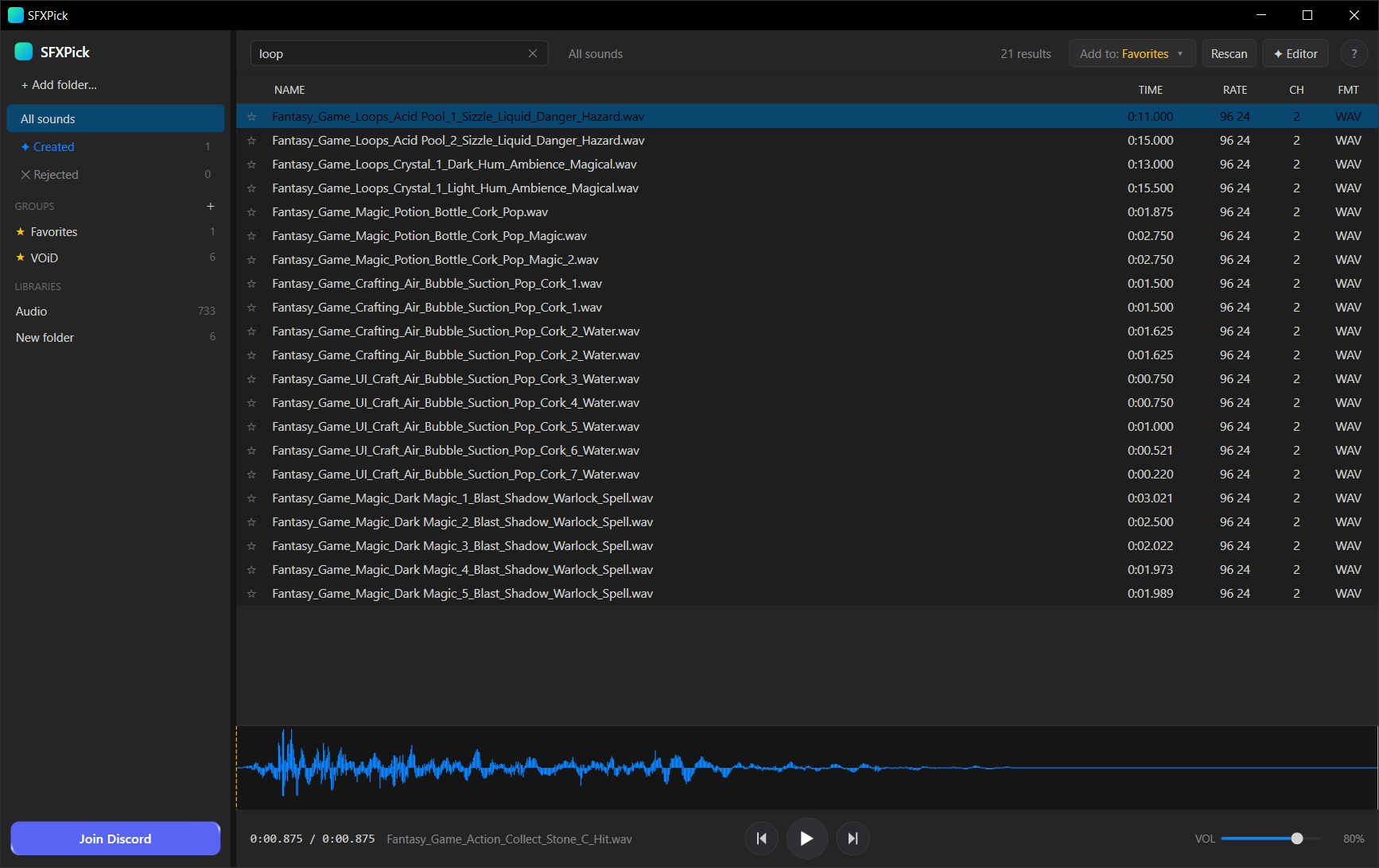Viewport: 1379px width, 868px height.
Task: Select Potion_Bottle_Cork_Pop_Magic.wav row
Action: (806, 236)
